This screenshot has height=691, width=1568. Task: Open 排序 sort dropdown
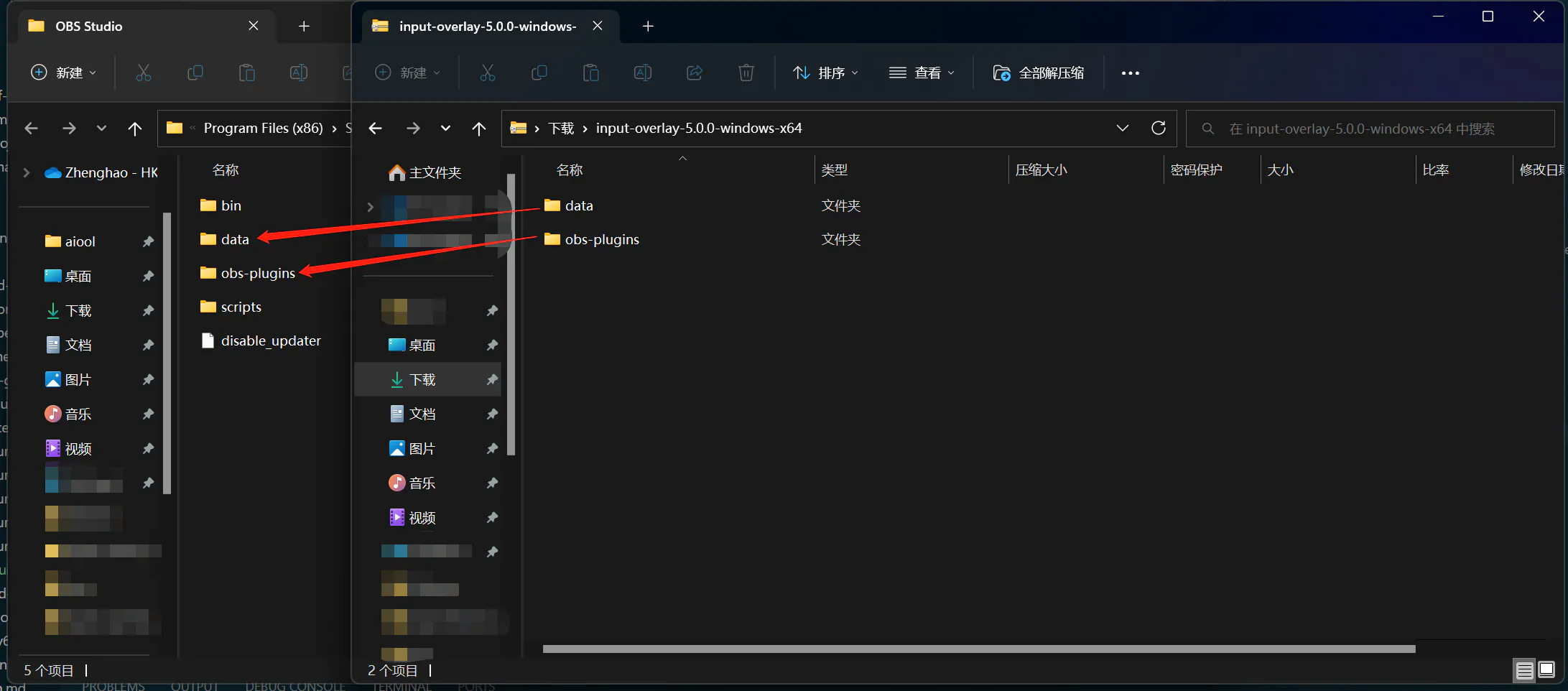coord(826,73)
